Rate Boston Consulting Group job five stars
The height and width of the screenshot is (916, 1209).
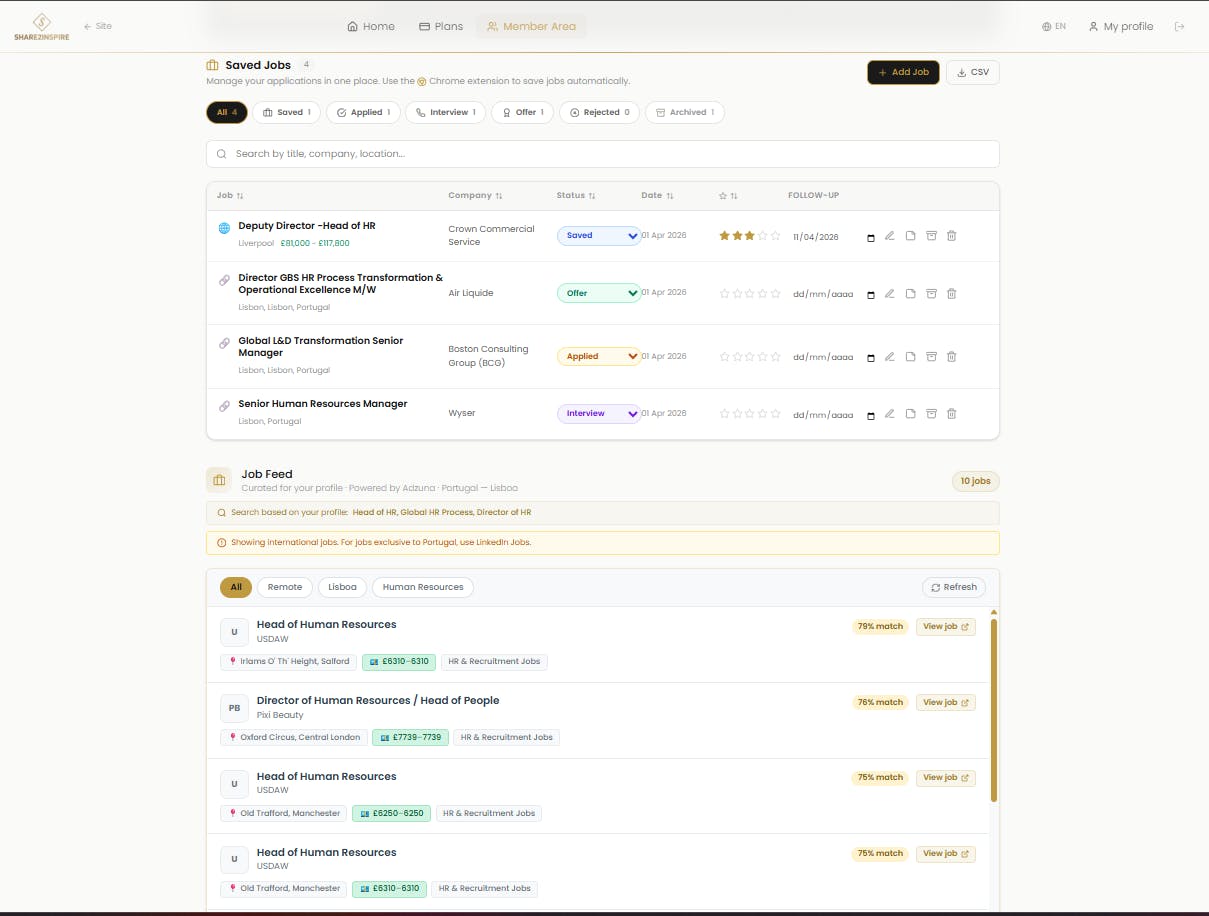(775, 356)
